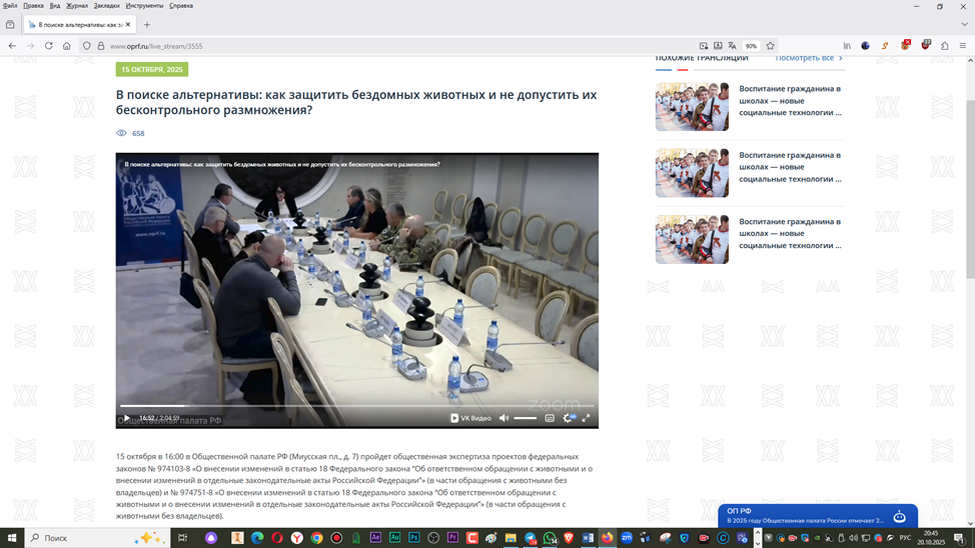975x548 pixels.
Task: Click the install/download page icon in address bar
Action: [718, 46]
